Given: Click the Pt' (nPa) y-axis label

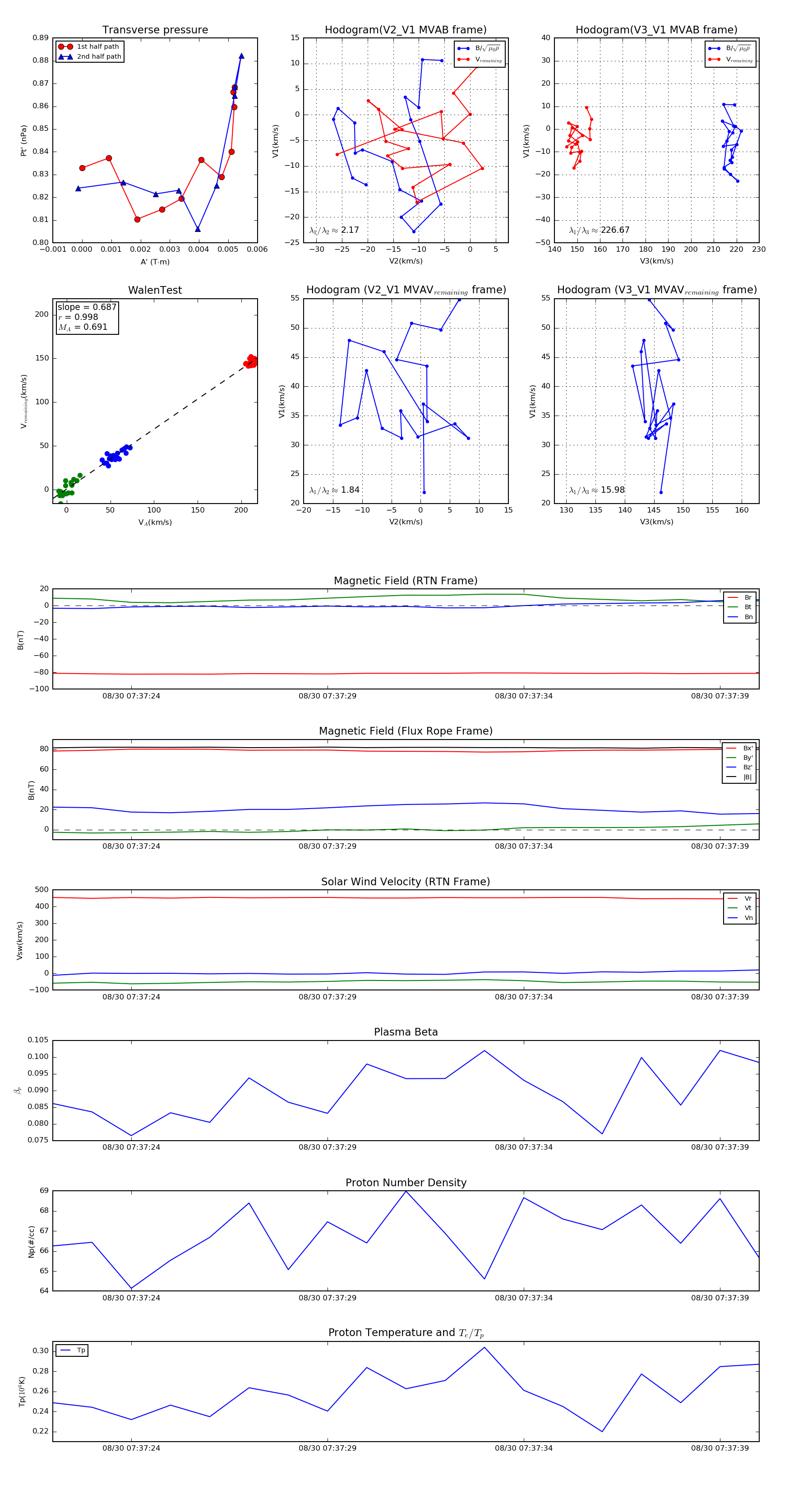Looking at the screenshot, I should click(x=24, y=140).
